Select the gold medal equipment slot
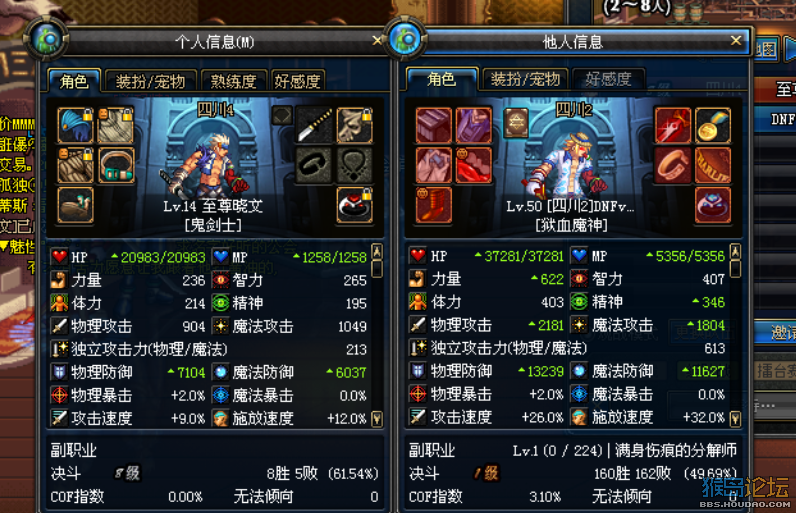This screenshot has height=513, width=796. (x=713, y=125)
